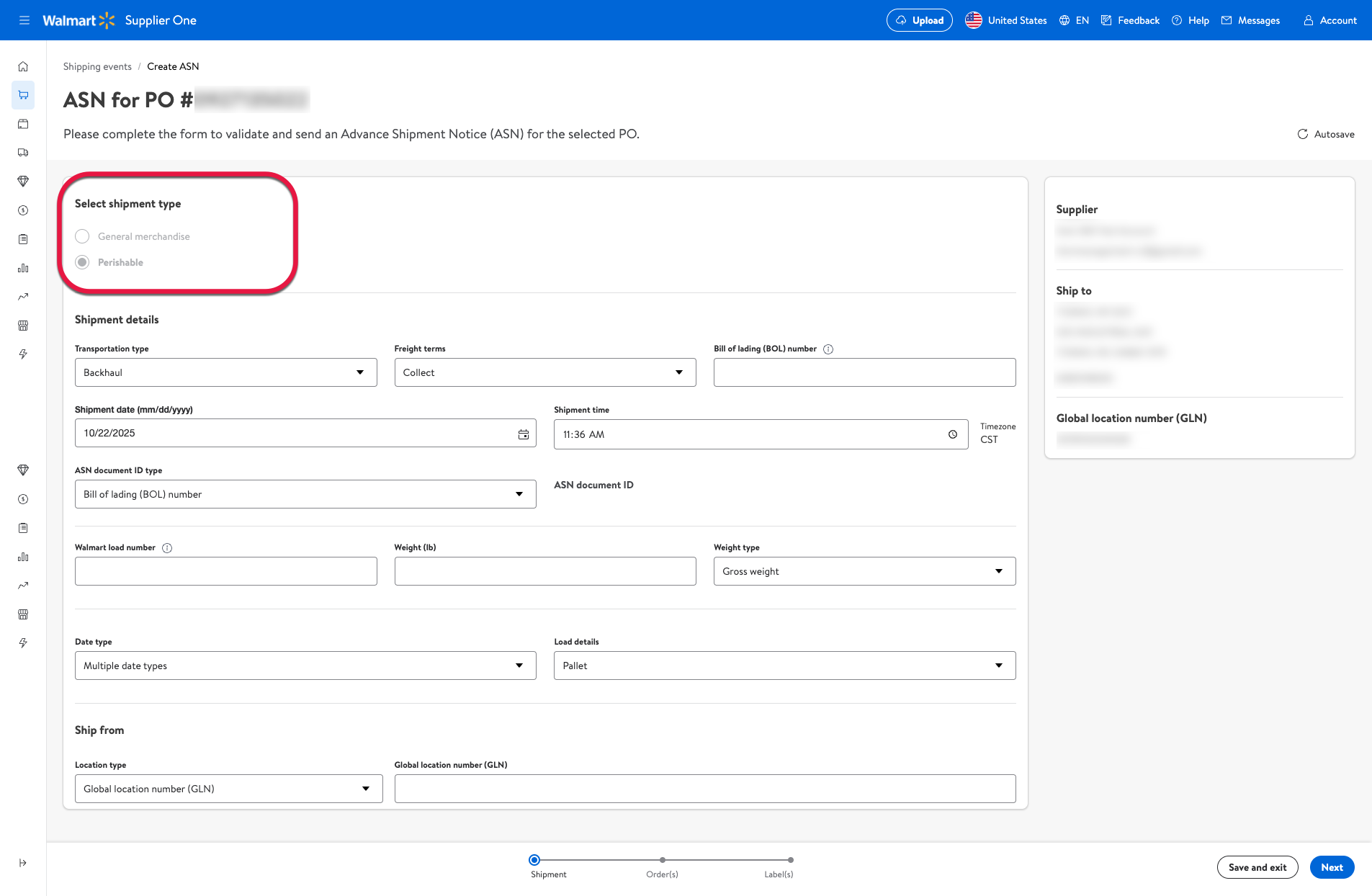The width and height of the screenshot is (1372, 896).
Task: Select the Perishable shipment type
Action: (82, 262)
